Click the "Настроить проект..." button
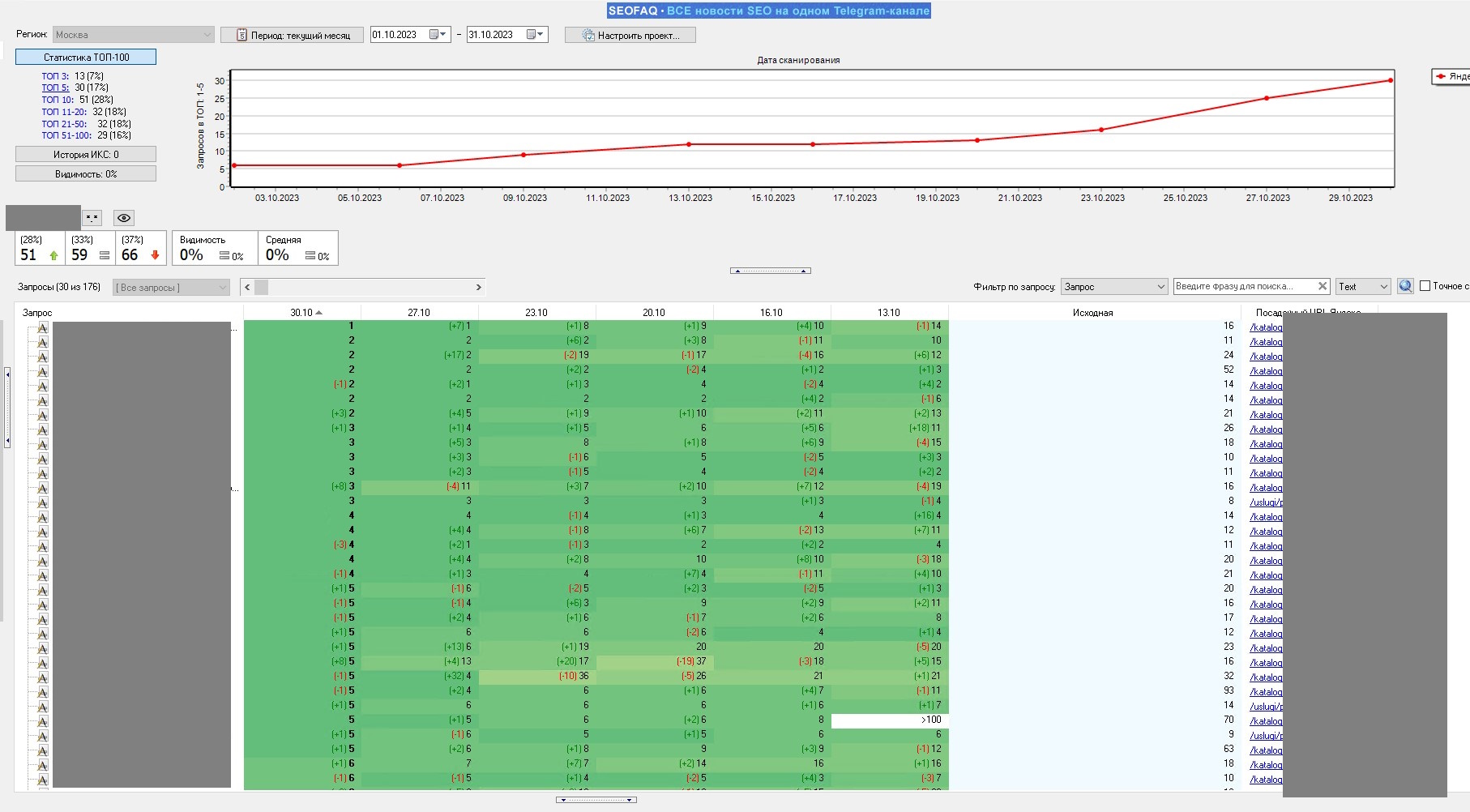 coord(630,35)
